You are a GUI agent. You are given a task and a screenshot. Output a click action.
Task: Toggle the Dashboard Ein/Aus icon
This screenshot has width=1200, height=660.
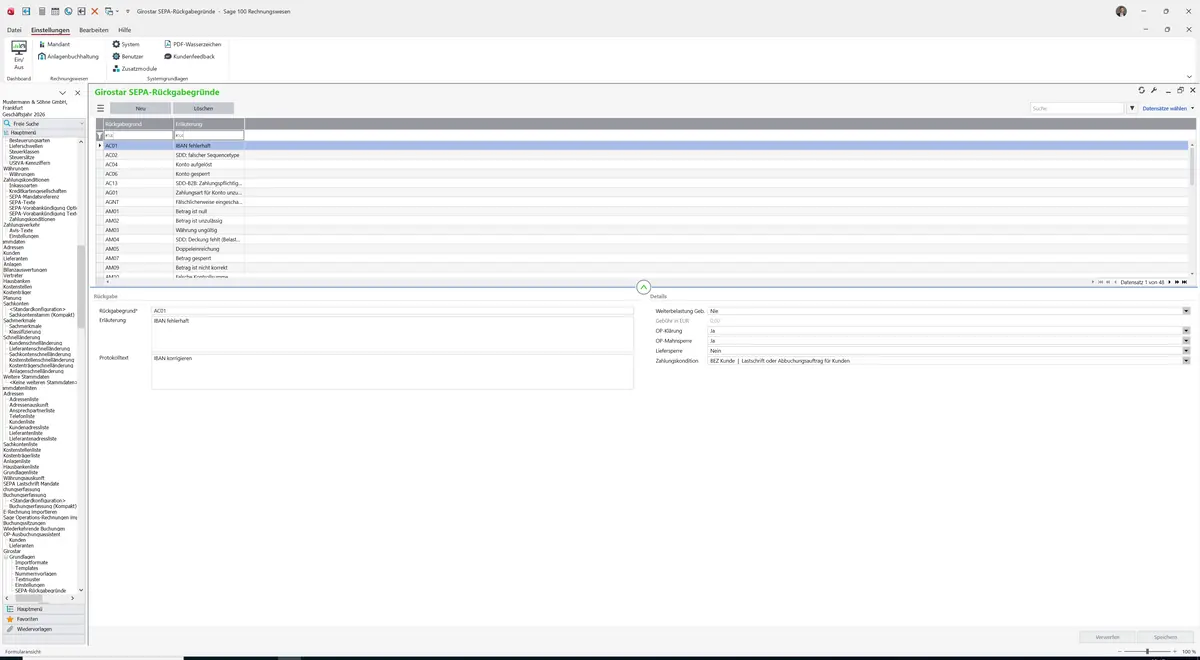click(19, 53)
